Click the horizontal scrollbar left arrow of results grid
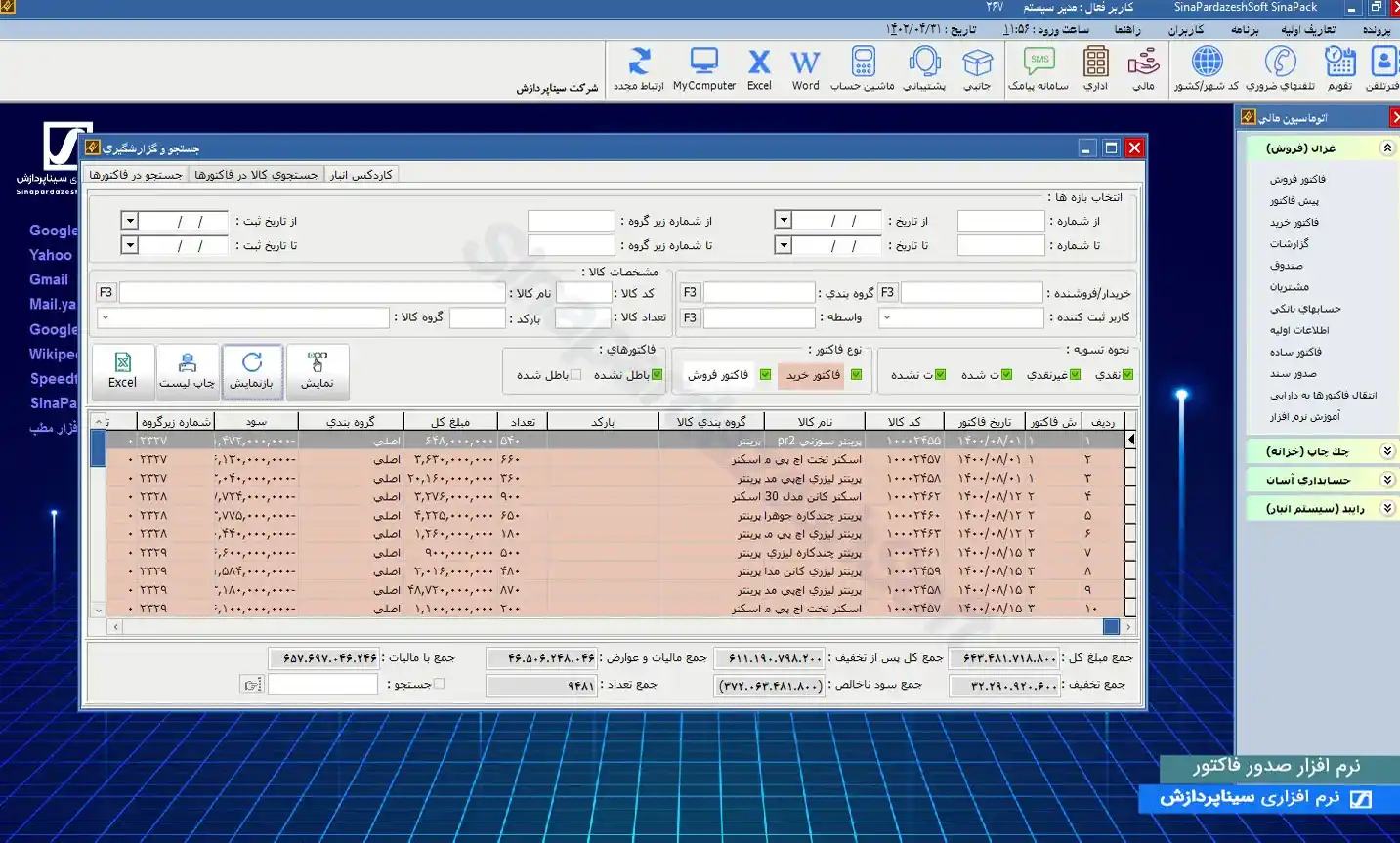This screenshot has height=843, width=1400. (116, 627)
